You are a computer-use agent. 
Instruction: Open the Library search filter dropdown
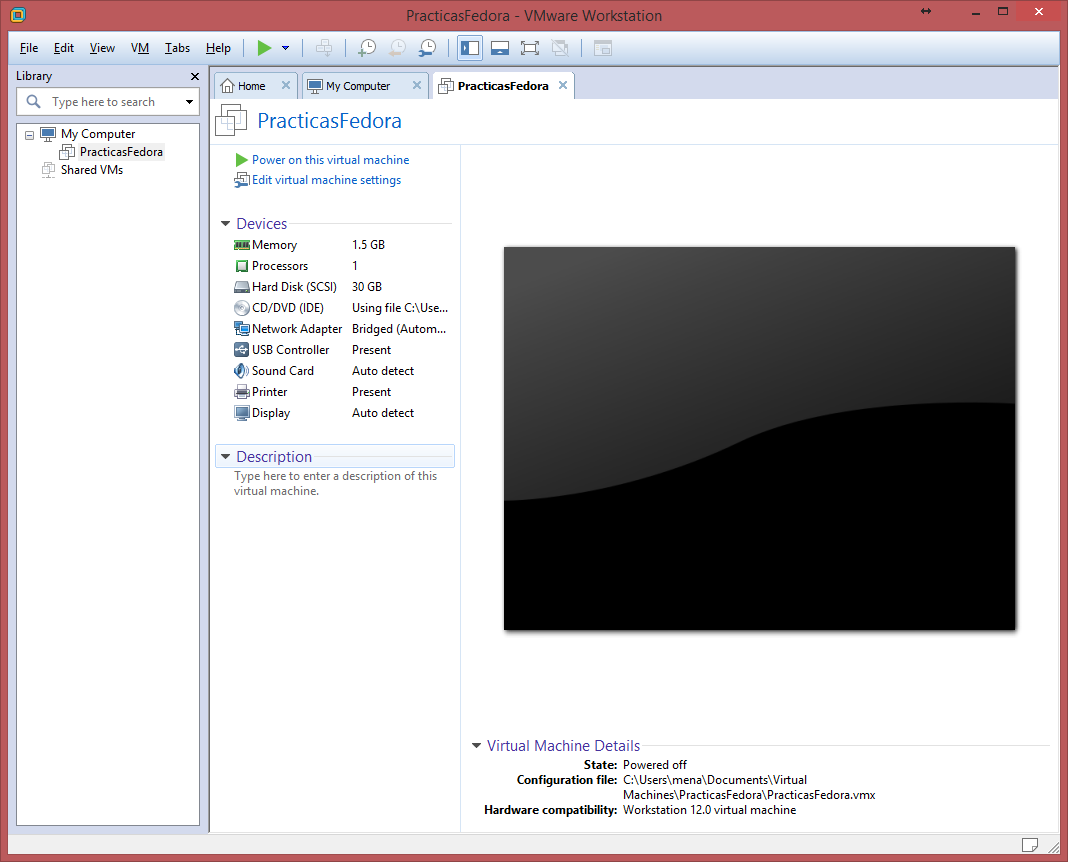[x=189, y=101]
